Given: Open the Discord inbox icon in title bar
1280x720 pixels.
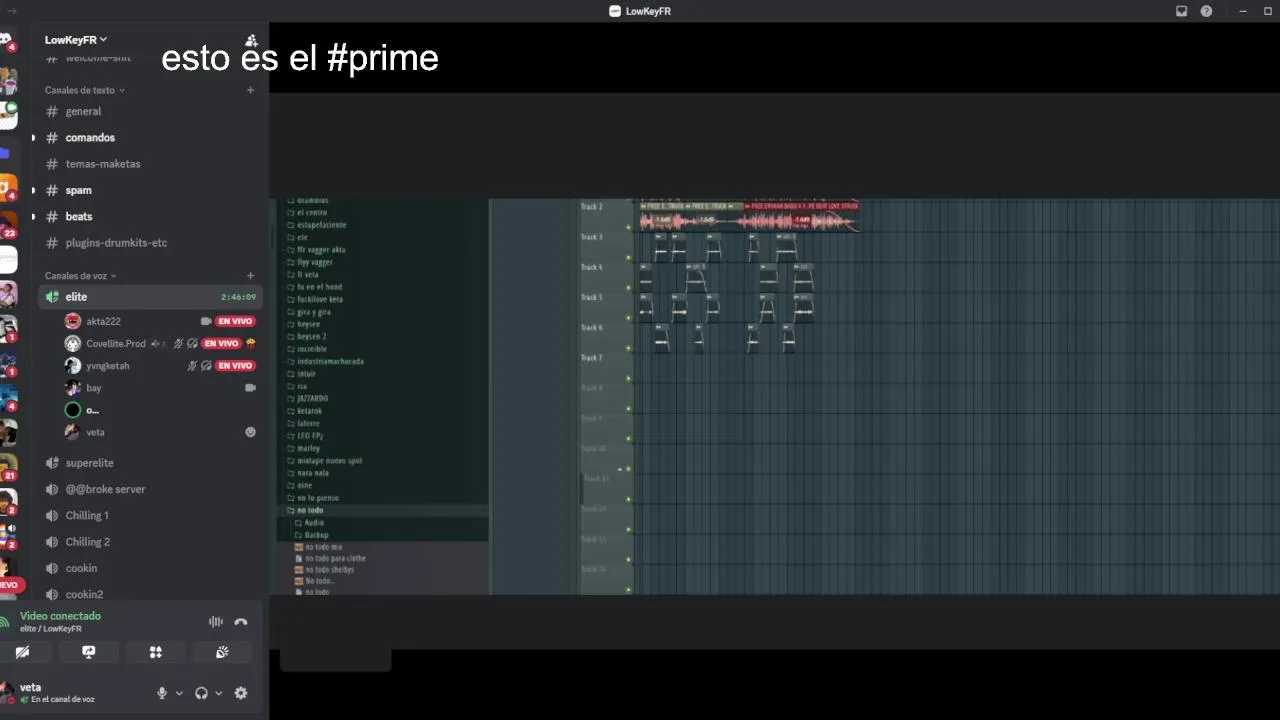Looking at the screenshot, I should click(x=1181, y=11).
